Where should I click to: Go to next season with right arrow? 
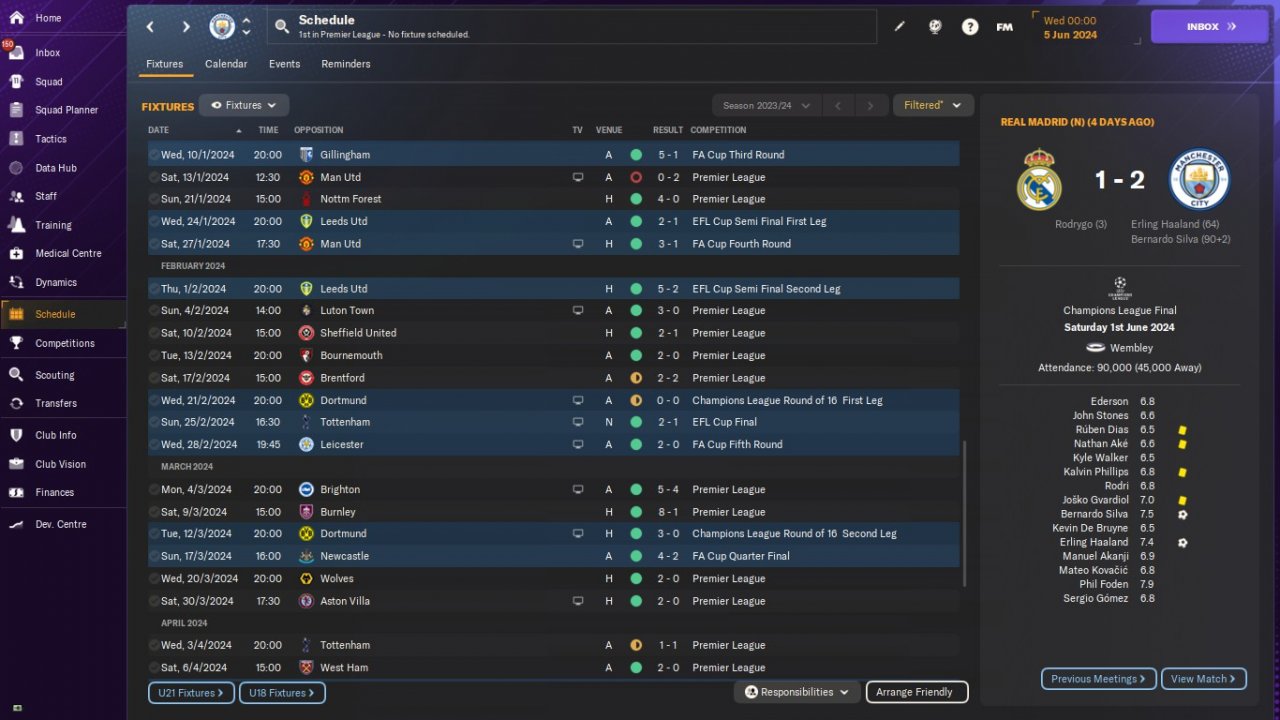[x=871, y=105]
